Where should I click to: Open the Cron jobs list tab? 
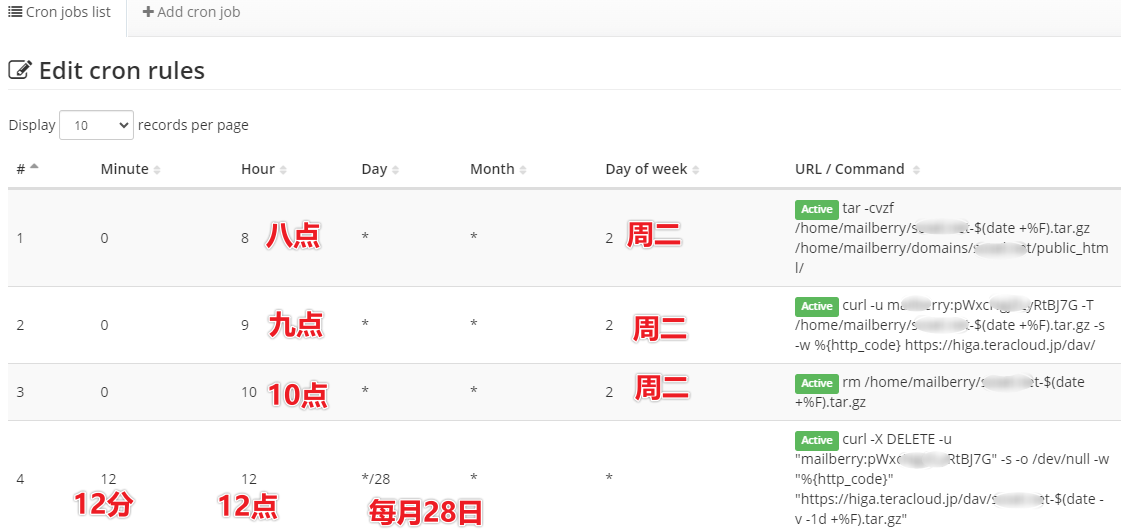click(60, 12)
